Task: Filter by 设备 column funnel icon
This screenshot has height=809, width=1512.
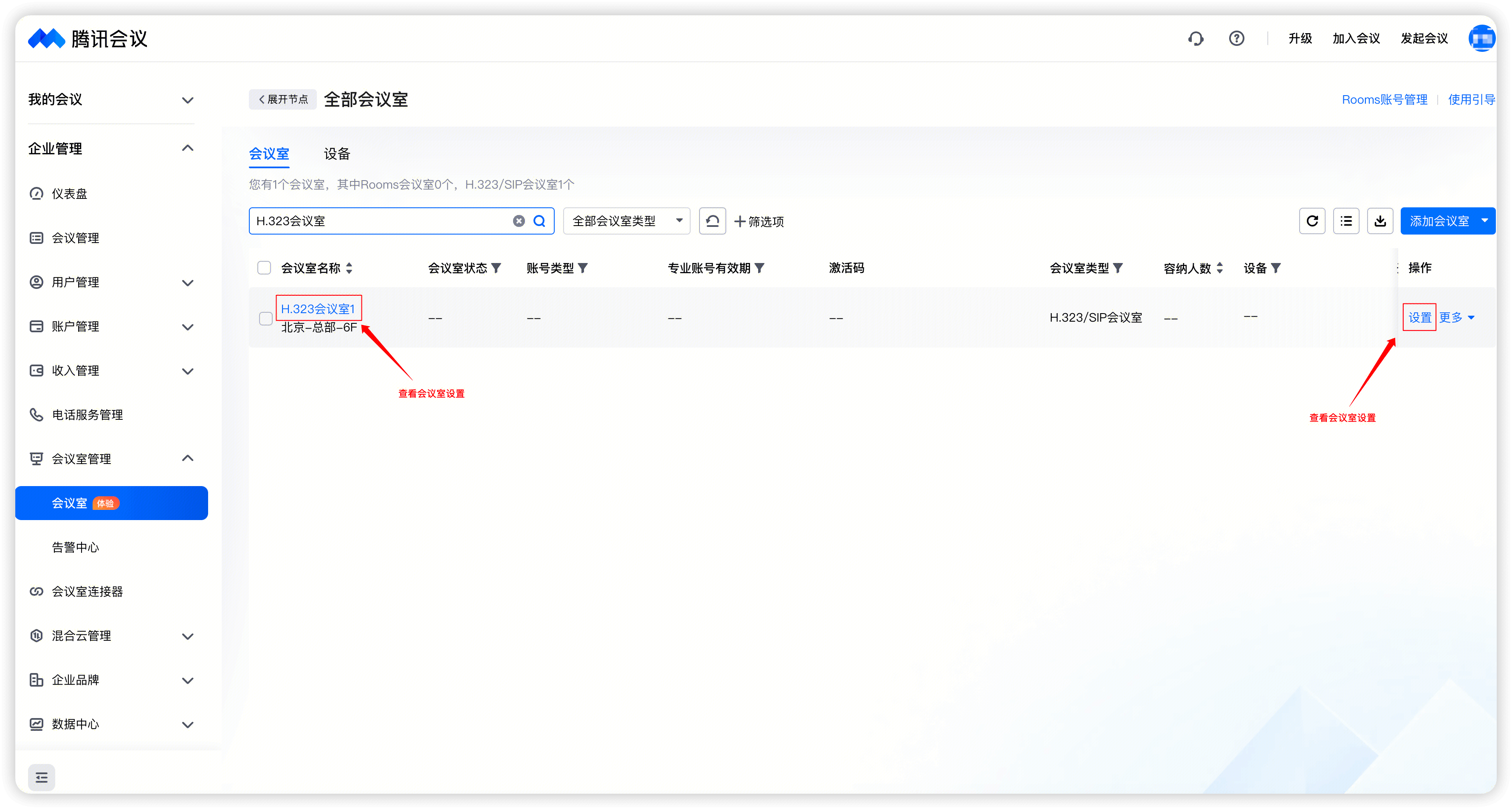Action: 1276,268
